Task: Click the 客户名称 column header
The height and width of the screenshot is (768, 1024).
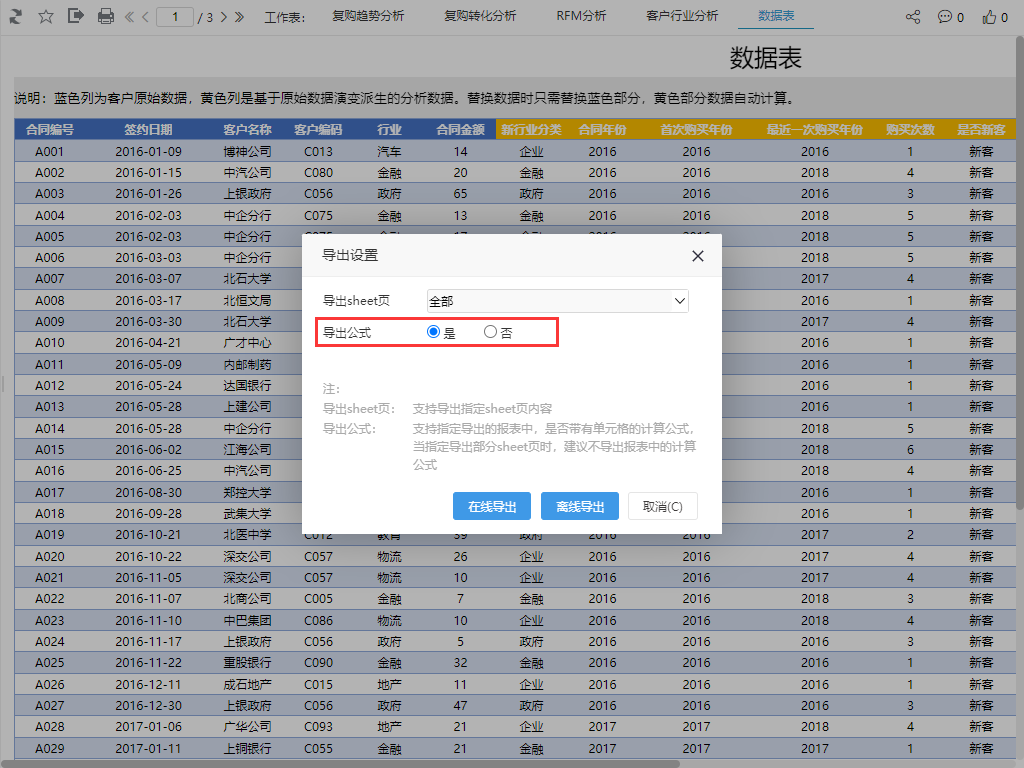Action: (x=247, y=129)
